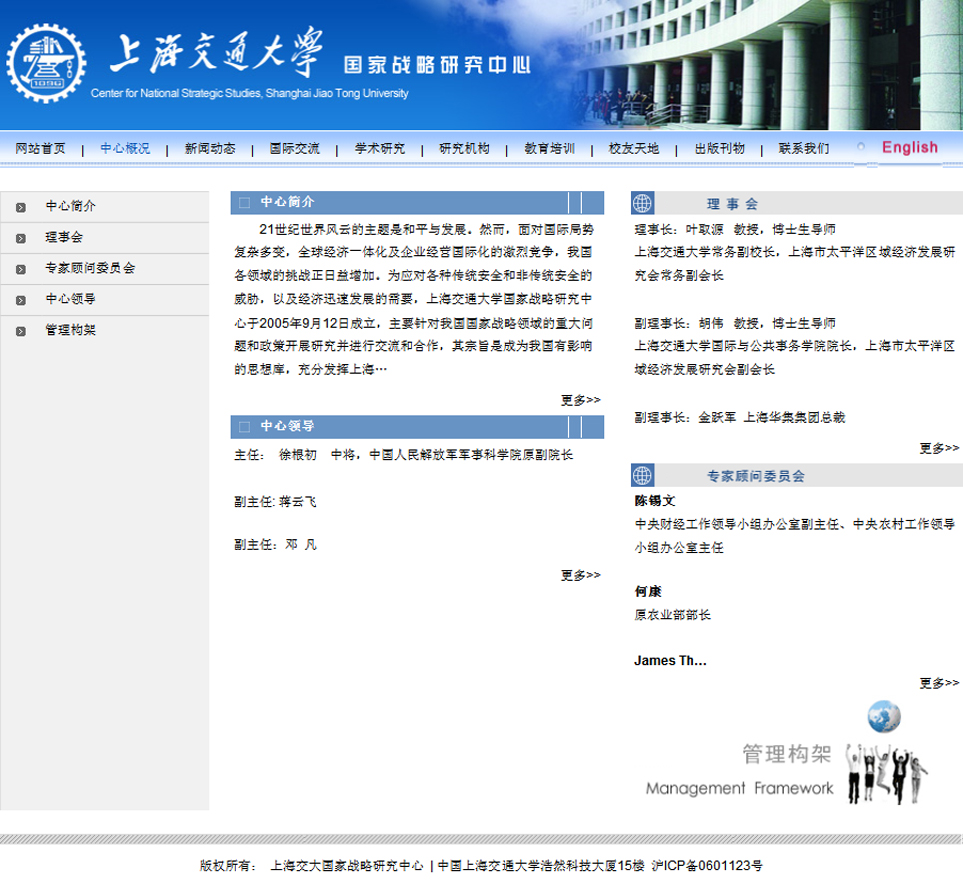963x884 pixels.
Task: Click the blue globe above 管理构架 banner
Action: [x=884, y=716]
